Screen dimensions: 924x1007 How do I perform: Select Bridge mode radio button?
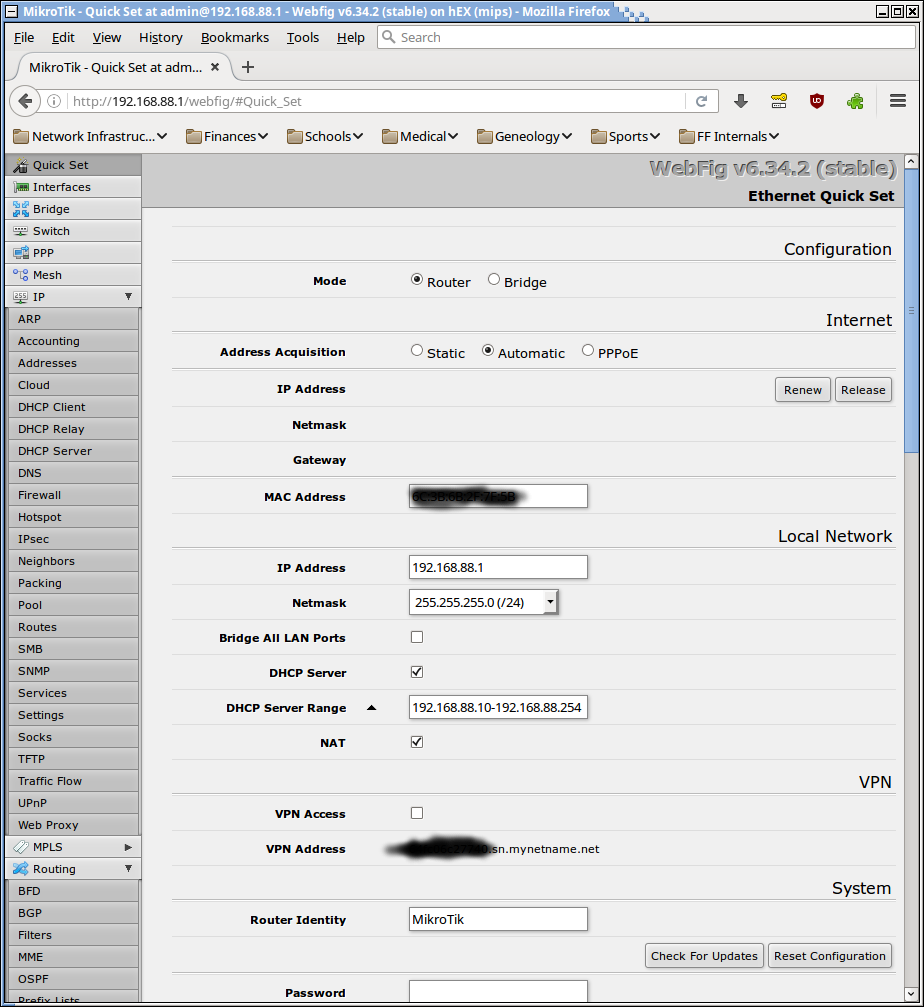tap(494, 279)
